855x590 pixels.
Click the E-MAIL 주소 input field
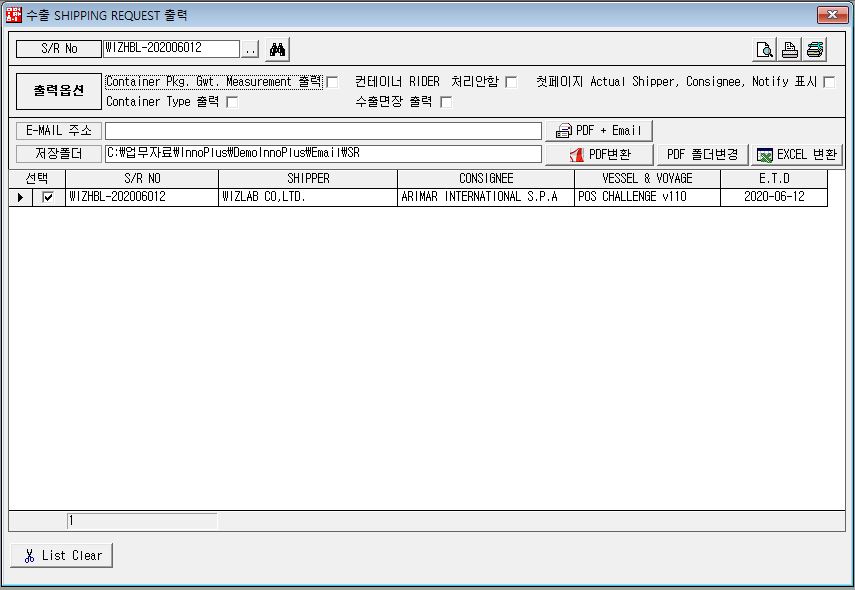[x=323, y=131]
